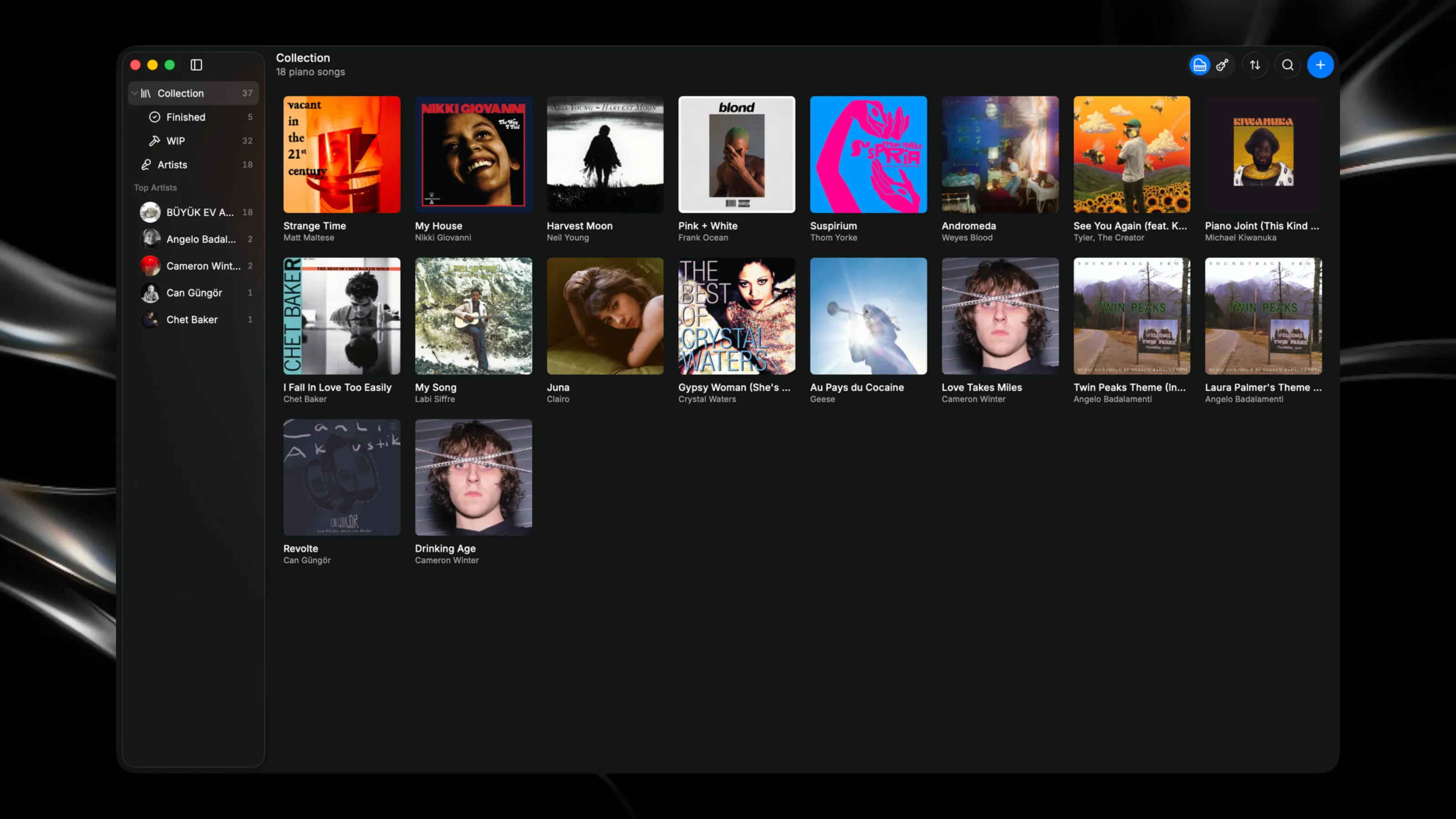Open the Piano Joint Kiwanuka cover
The width and height of the screenshot is (1456, 819).
tap(1264, 154)
